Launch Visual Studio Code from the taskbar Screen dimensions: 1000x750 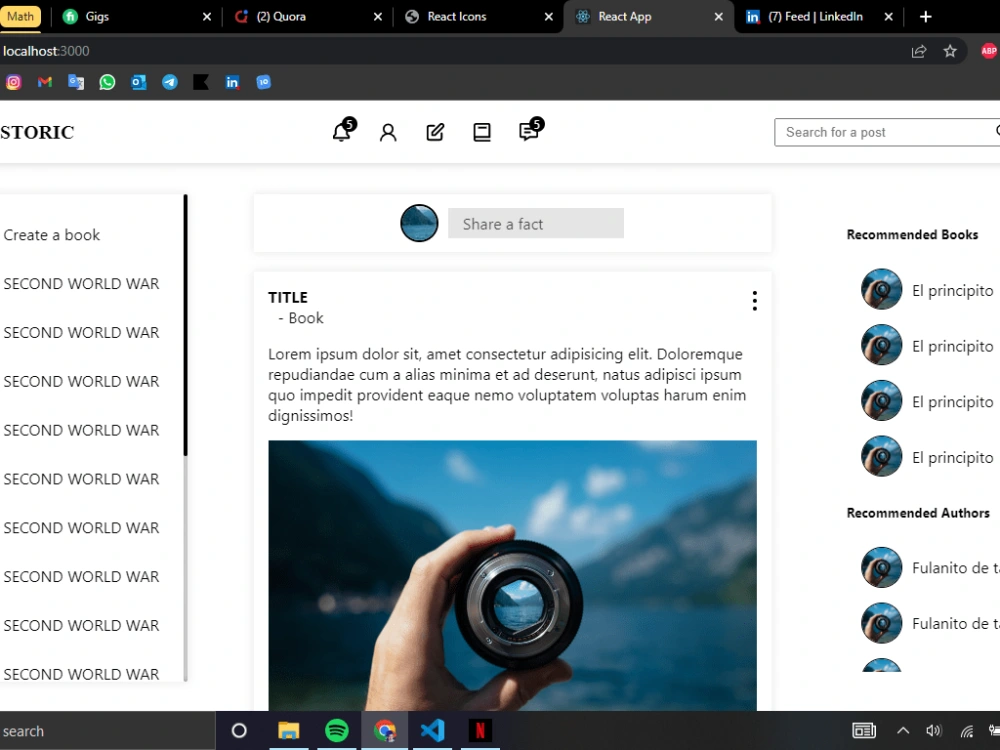click(432, 730)
